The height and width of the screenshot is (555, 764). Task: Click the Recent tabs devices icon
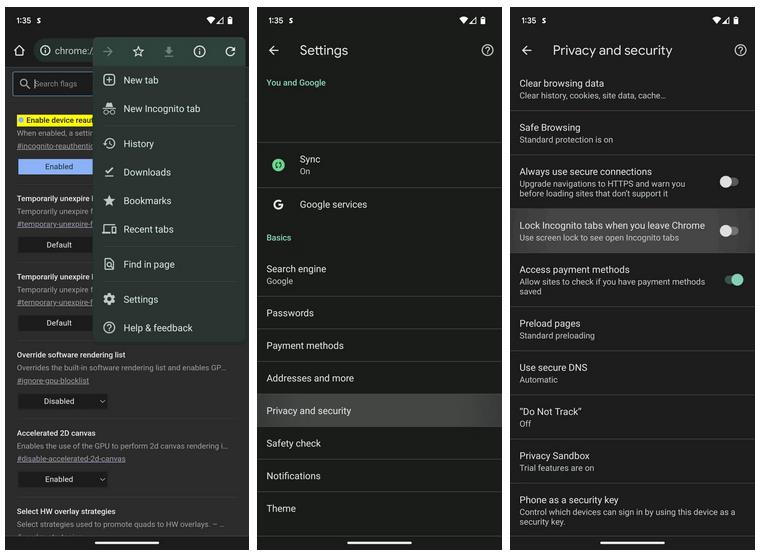(x=109, y=229)
